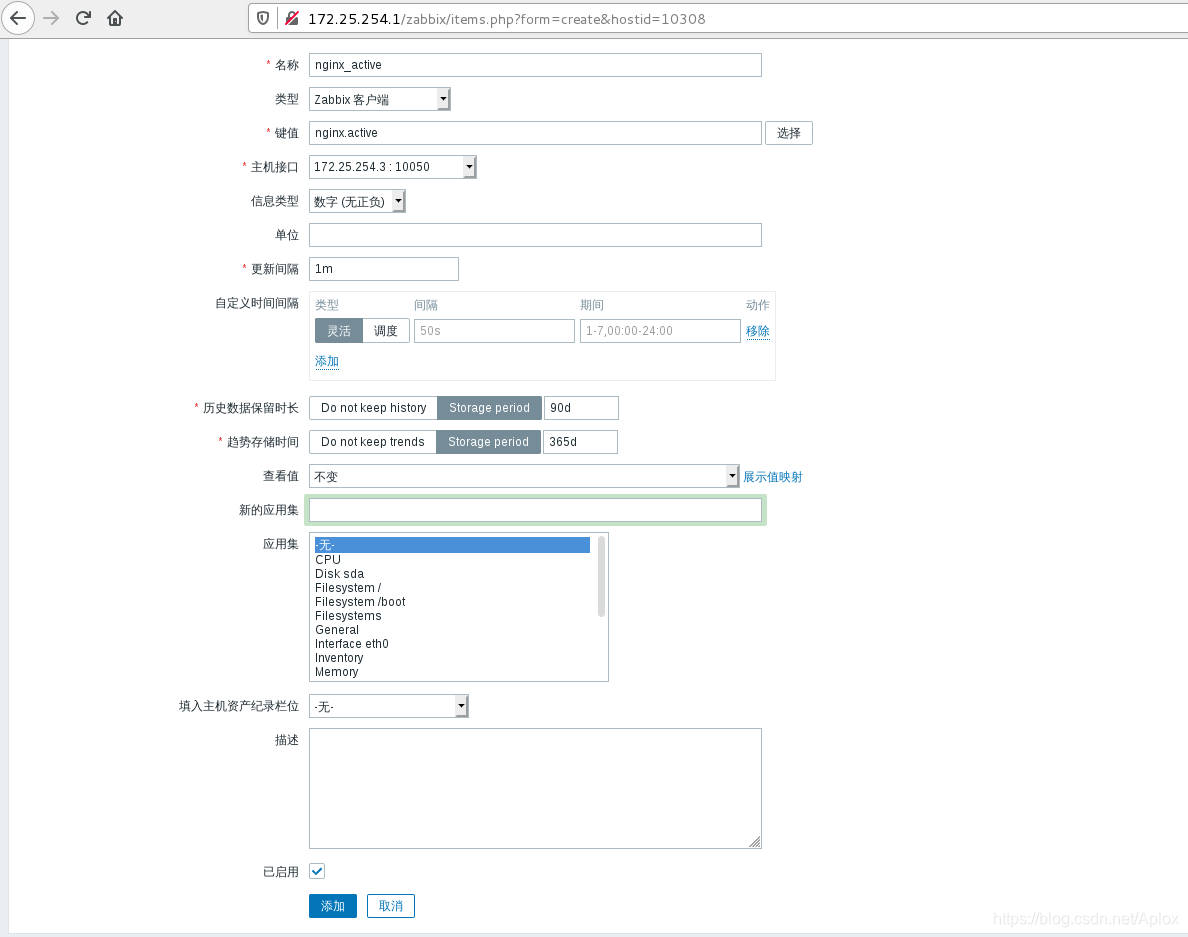Screen dimensions: 1188x937
Task: Select -无- in the 应用集 list
Action: pyautogui.click(x=452, y=545)
